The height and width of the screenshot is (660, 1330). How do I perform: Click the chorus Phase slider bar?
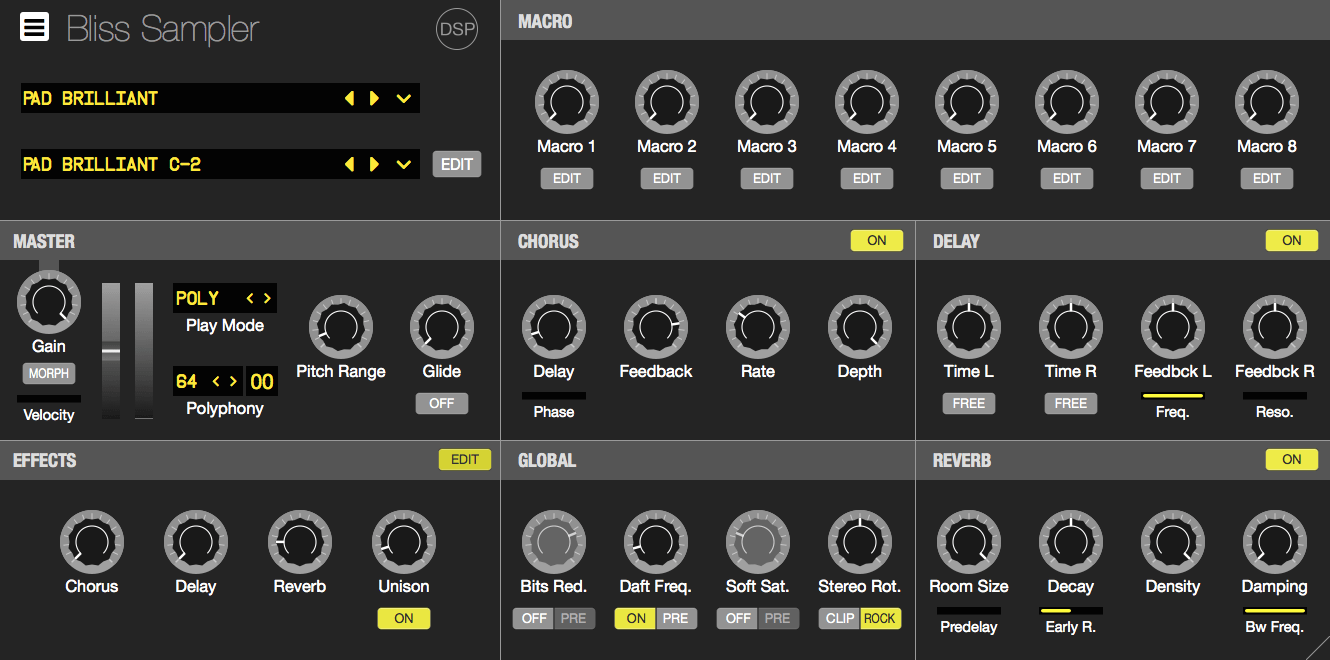tap(554, 396)
